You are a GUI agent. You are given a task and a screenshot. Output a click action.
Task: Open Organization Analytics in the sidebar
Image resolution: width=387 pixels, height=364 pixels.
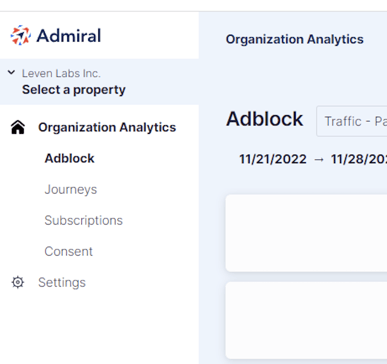(107, 127)
